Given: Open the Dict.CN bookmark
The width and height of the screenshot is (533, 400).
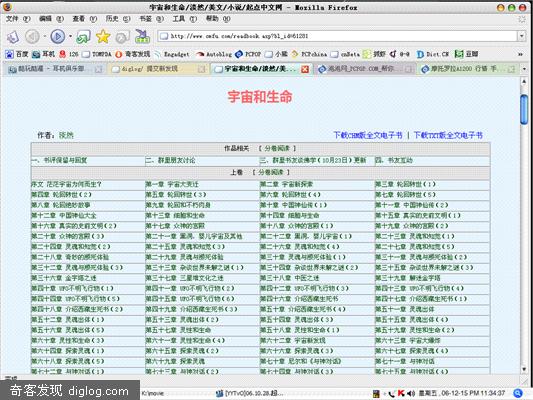Looking at the screenshot, I should click(432, 54).
